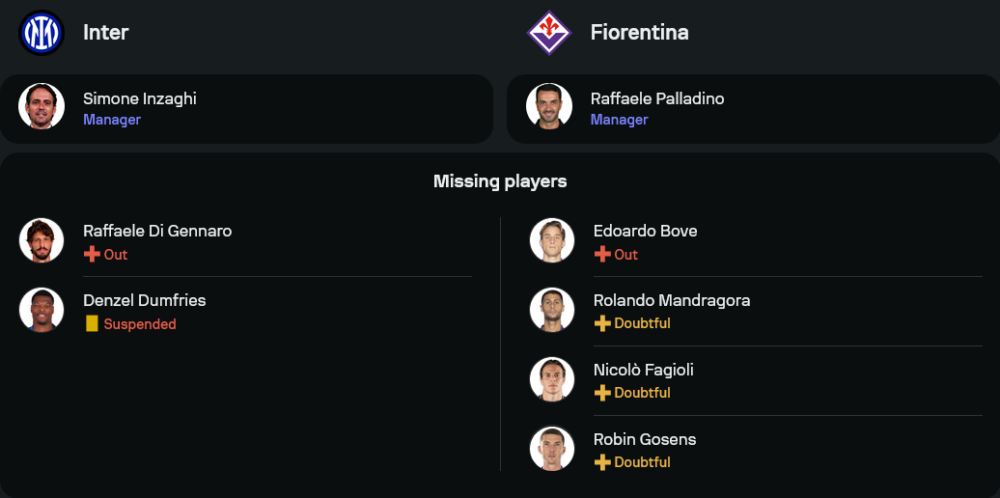
Task: Click the Missing players heading
Action: point(500,181)
